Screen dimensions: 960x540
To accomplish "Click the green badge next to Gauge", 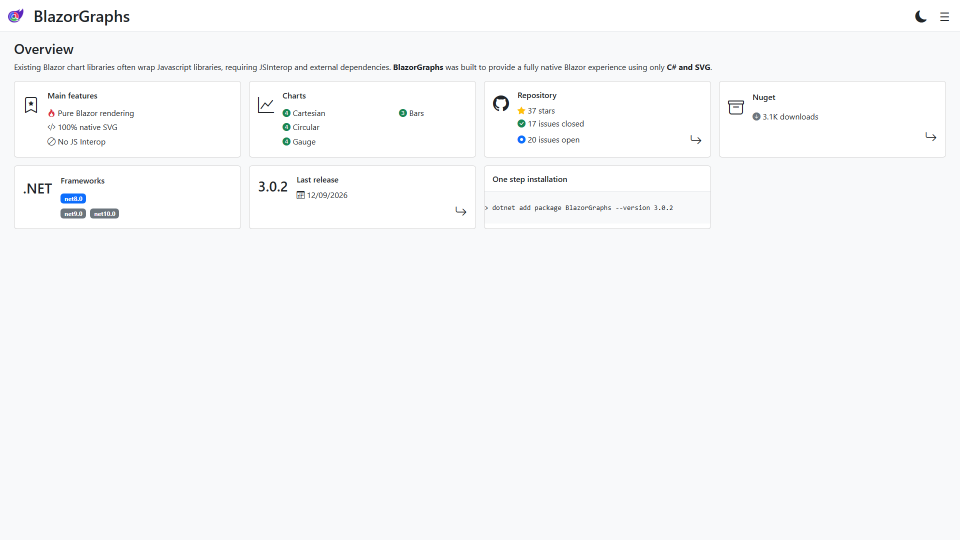I will [287, 141].
